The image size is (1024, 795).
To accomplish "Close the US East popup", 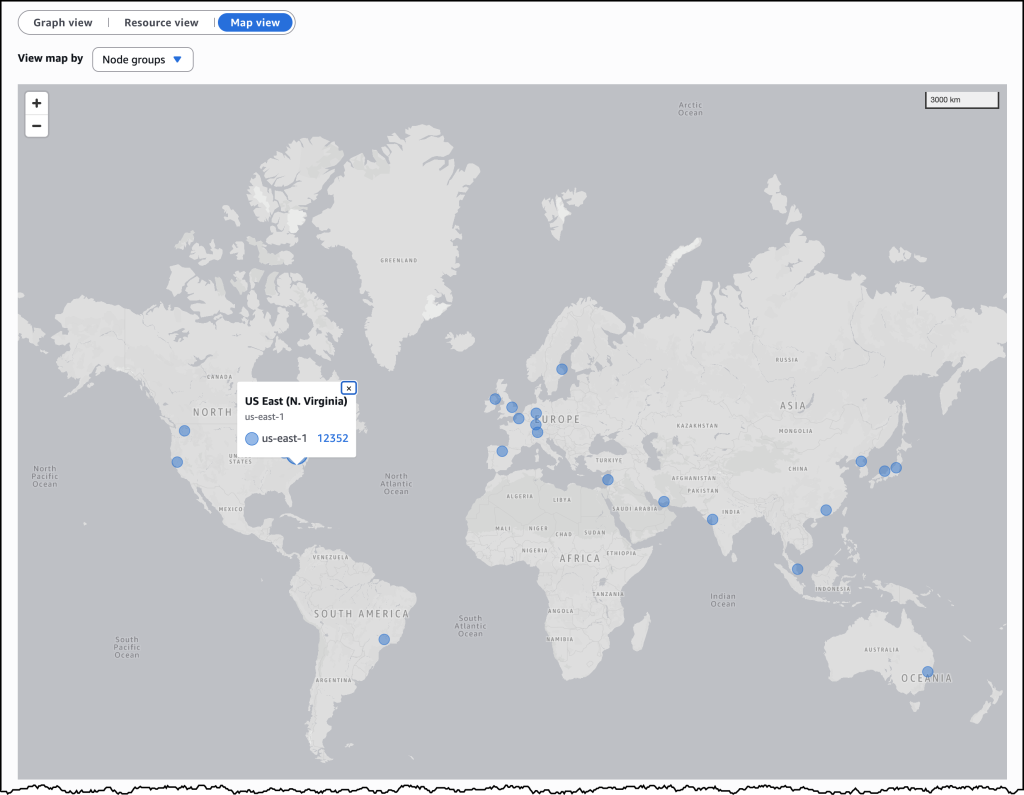I will (x=348, y=388).
